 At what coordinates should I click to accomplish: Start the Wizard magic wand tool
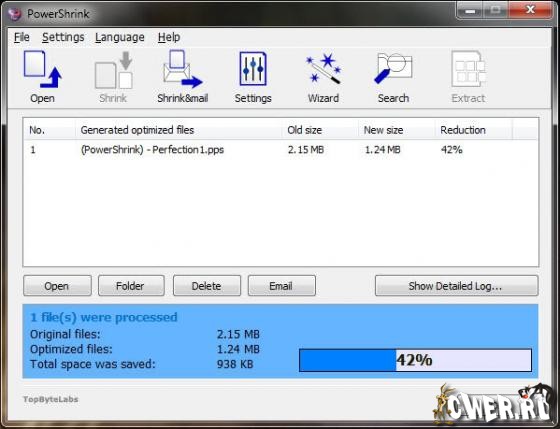point(323,77)
